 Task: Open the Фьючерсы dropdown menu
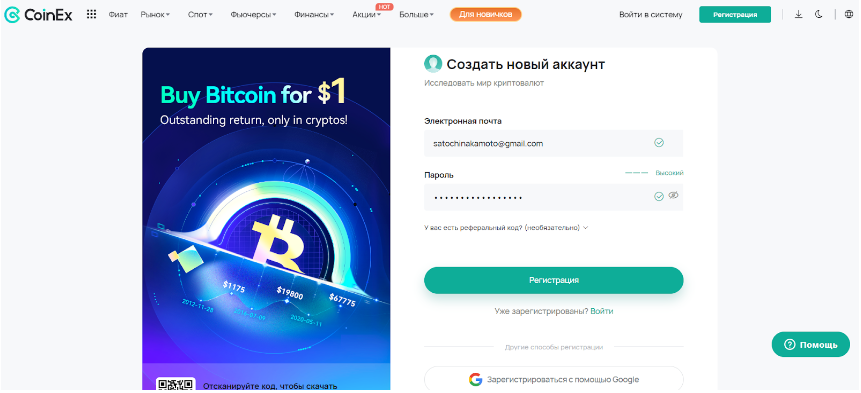pos(253,15)
